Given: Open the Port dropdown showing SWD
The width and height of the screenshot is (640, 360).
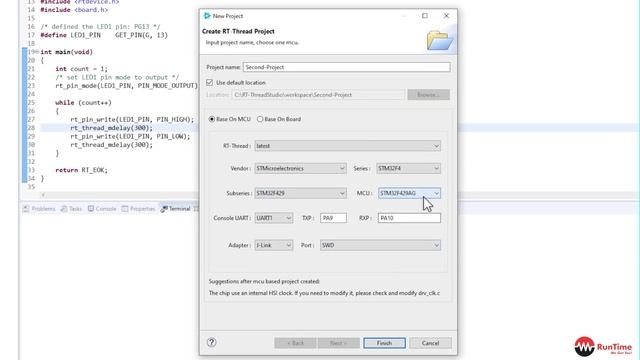Looking at the screenshot, I should click(x=380, y=245).
